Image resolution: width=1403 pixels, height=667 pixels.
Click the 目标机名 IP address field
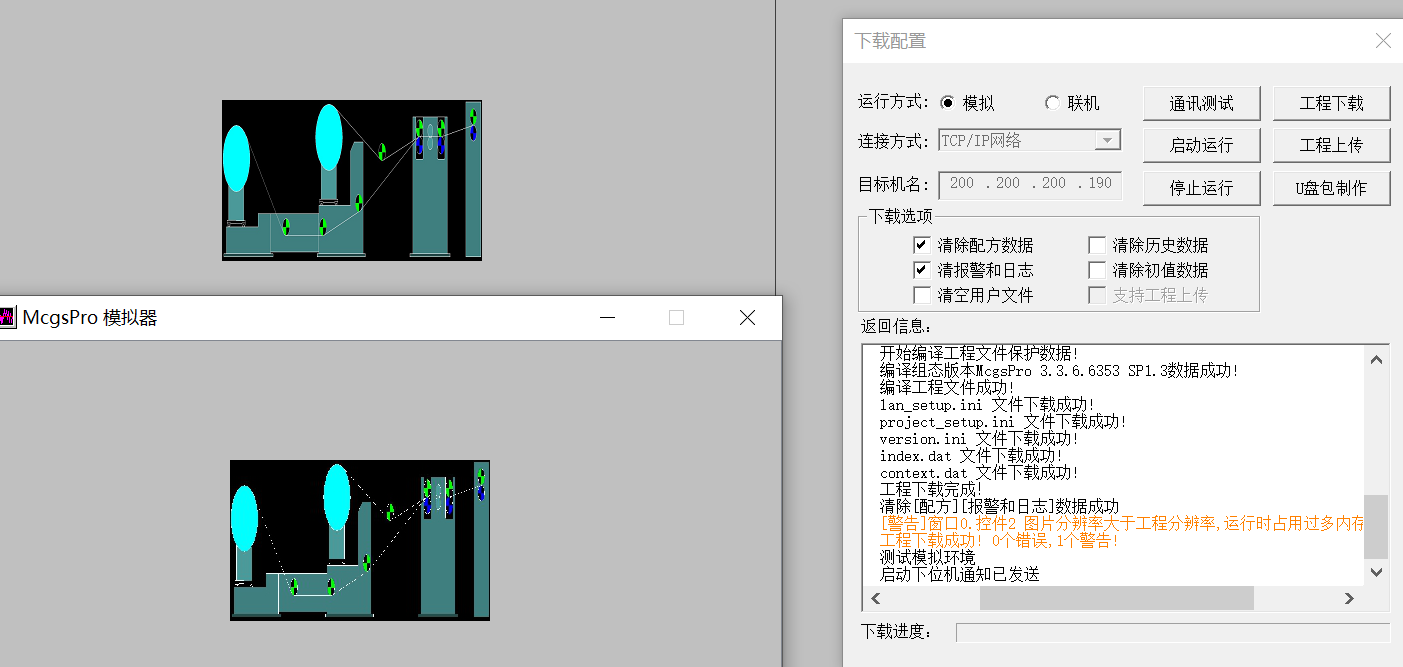tap(1030, 184)
